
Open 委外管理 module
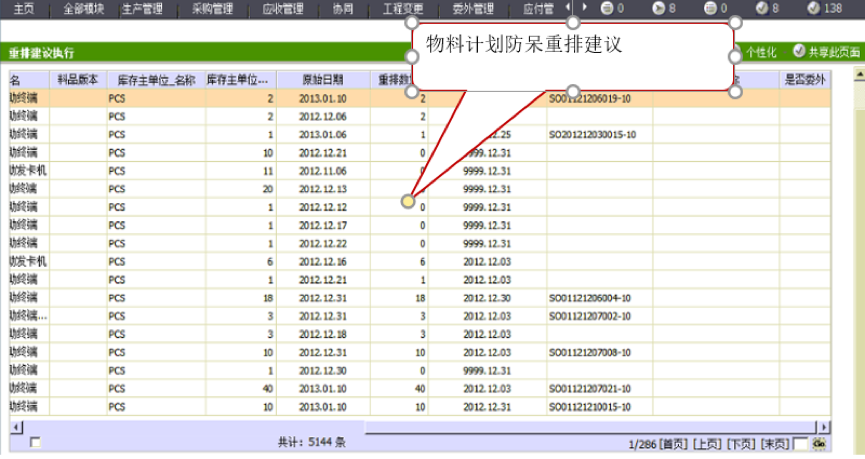[473, 8]
